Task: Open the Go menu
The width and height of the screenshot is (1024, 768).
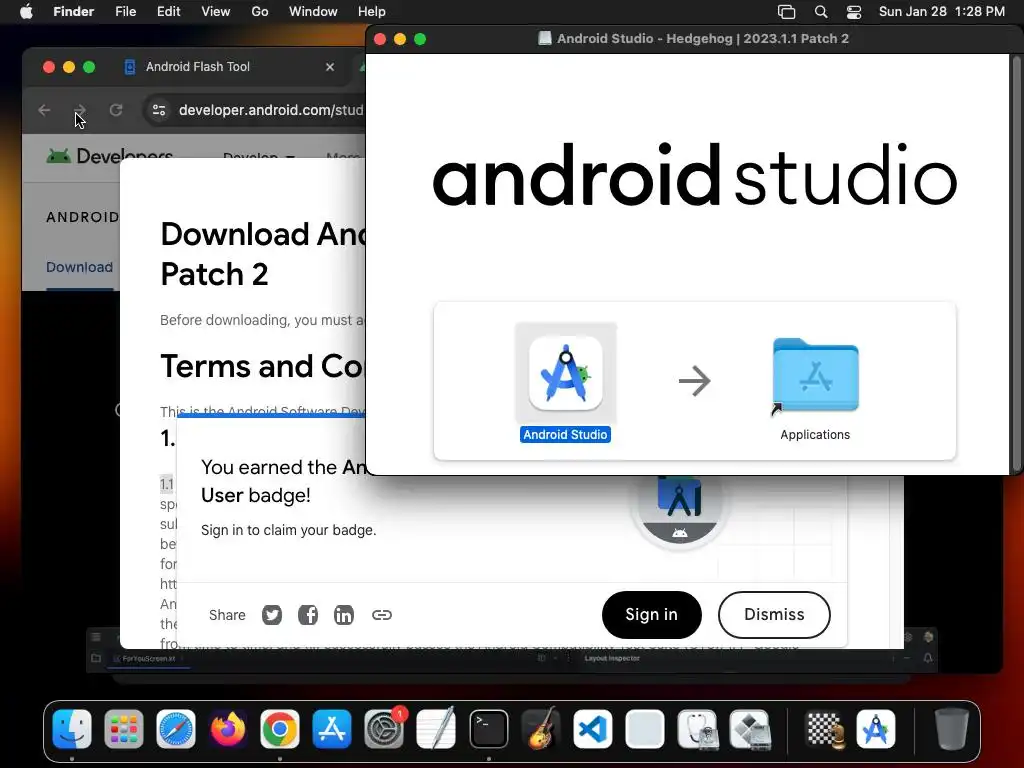Action: tap(260, 12)
